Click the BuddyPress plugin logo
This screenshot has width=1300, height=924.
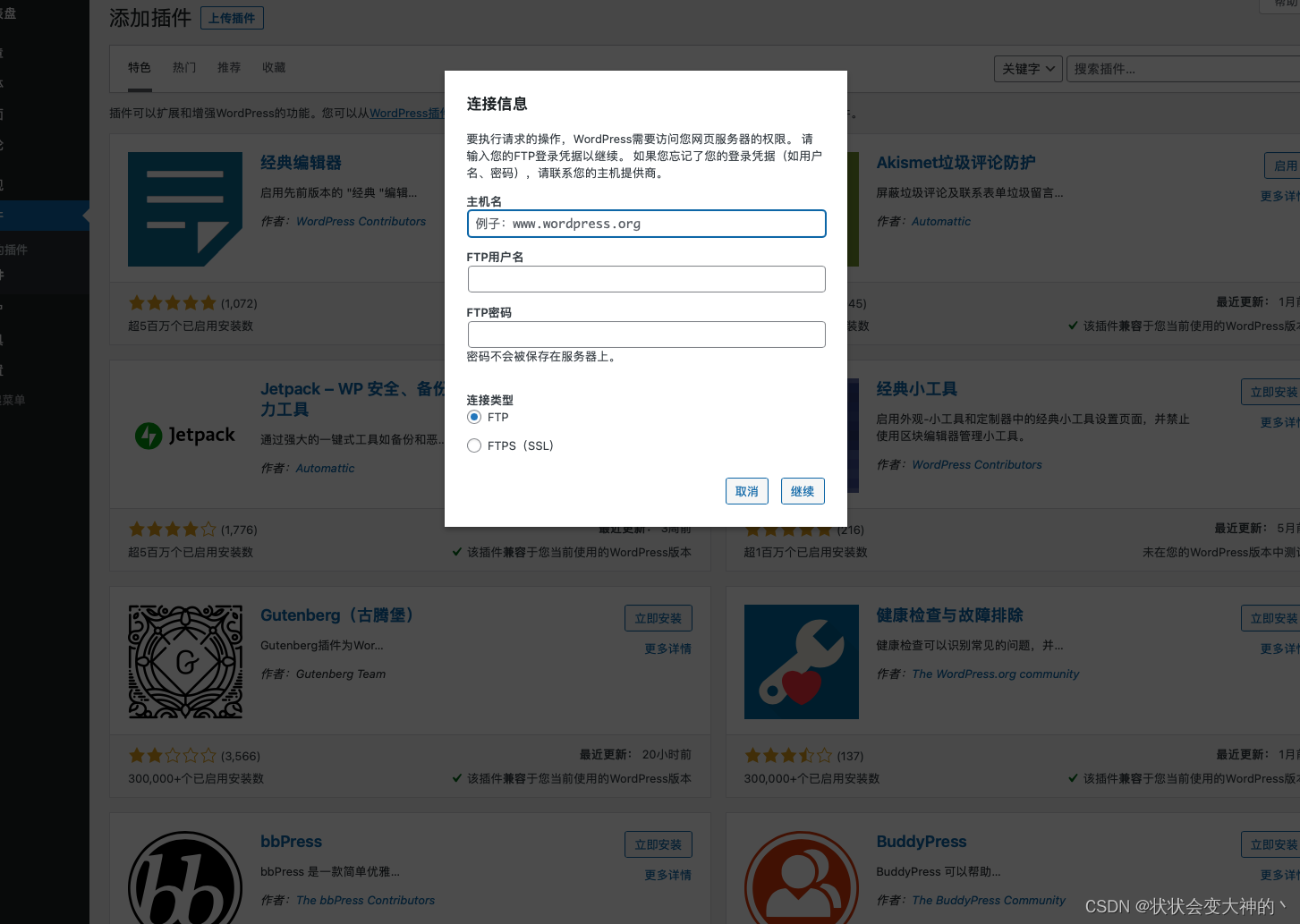(x=802, y=877)
